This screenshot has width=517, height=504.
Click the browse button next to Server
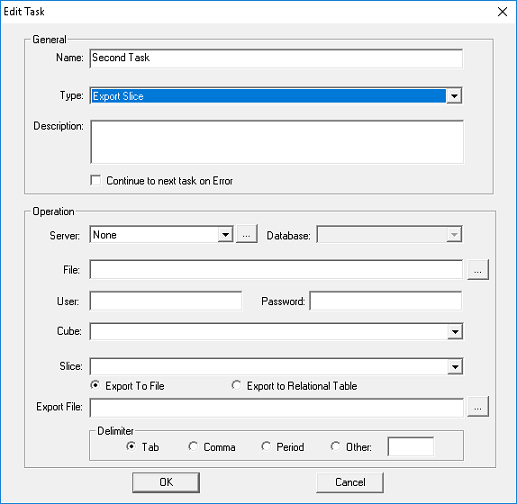247,234
